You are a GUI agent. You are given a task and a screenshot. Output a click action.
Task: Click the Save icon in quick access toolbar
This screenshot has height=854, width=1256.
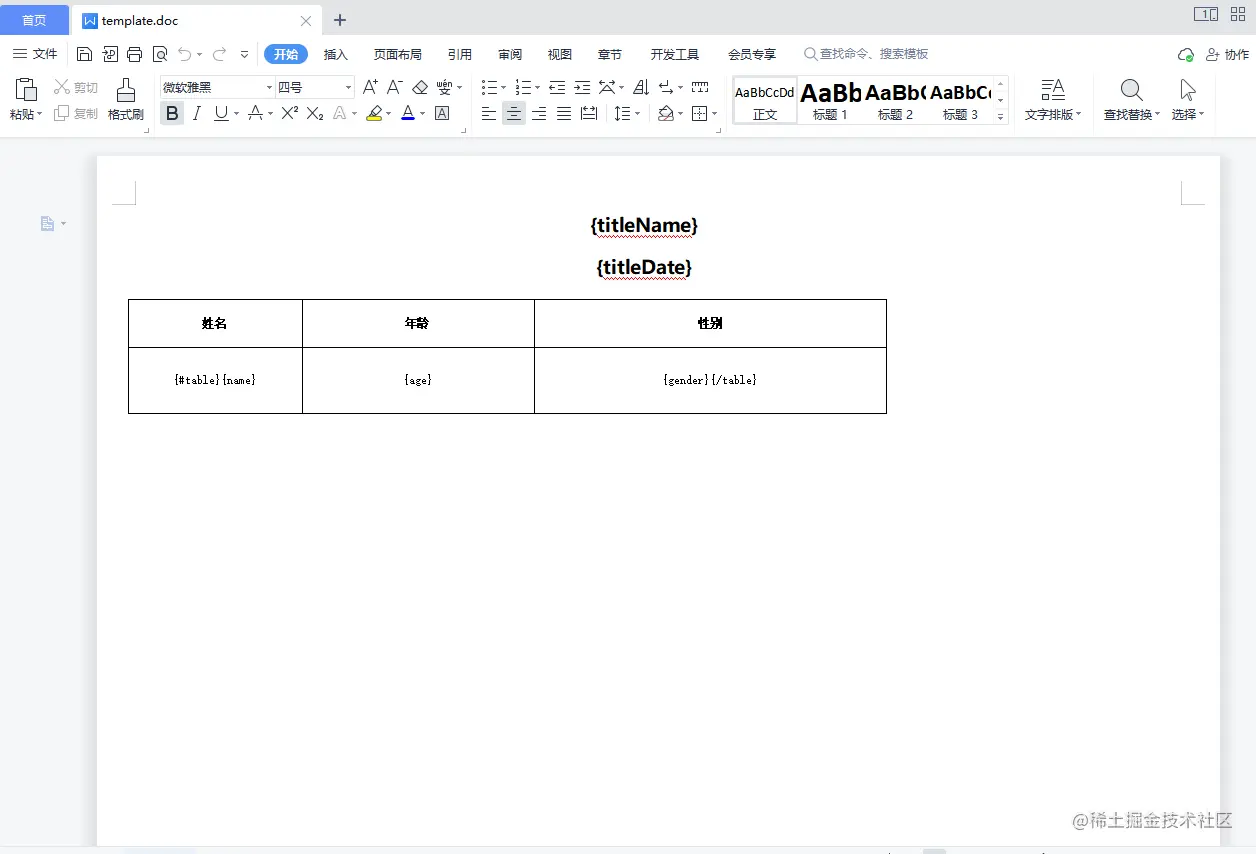[x=85, y=54]
